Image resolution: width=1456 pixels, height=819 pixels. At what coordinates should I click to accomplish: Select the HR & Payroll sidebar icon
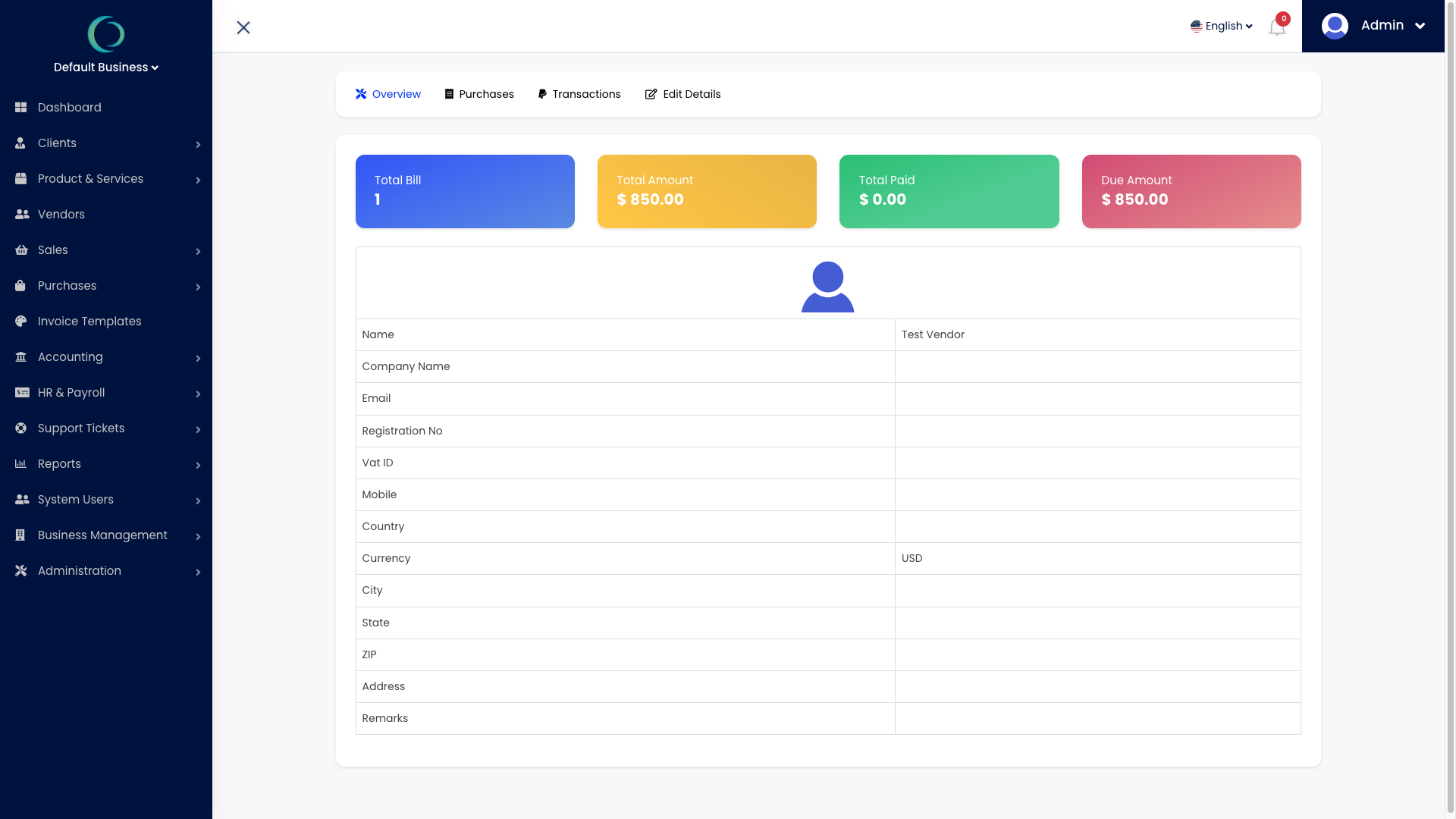pos(21,392)
